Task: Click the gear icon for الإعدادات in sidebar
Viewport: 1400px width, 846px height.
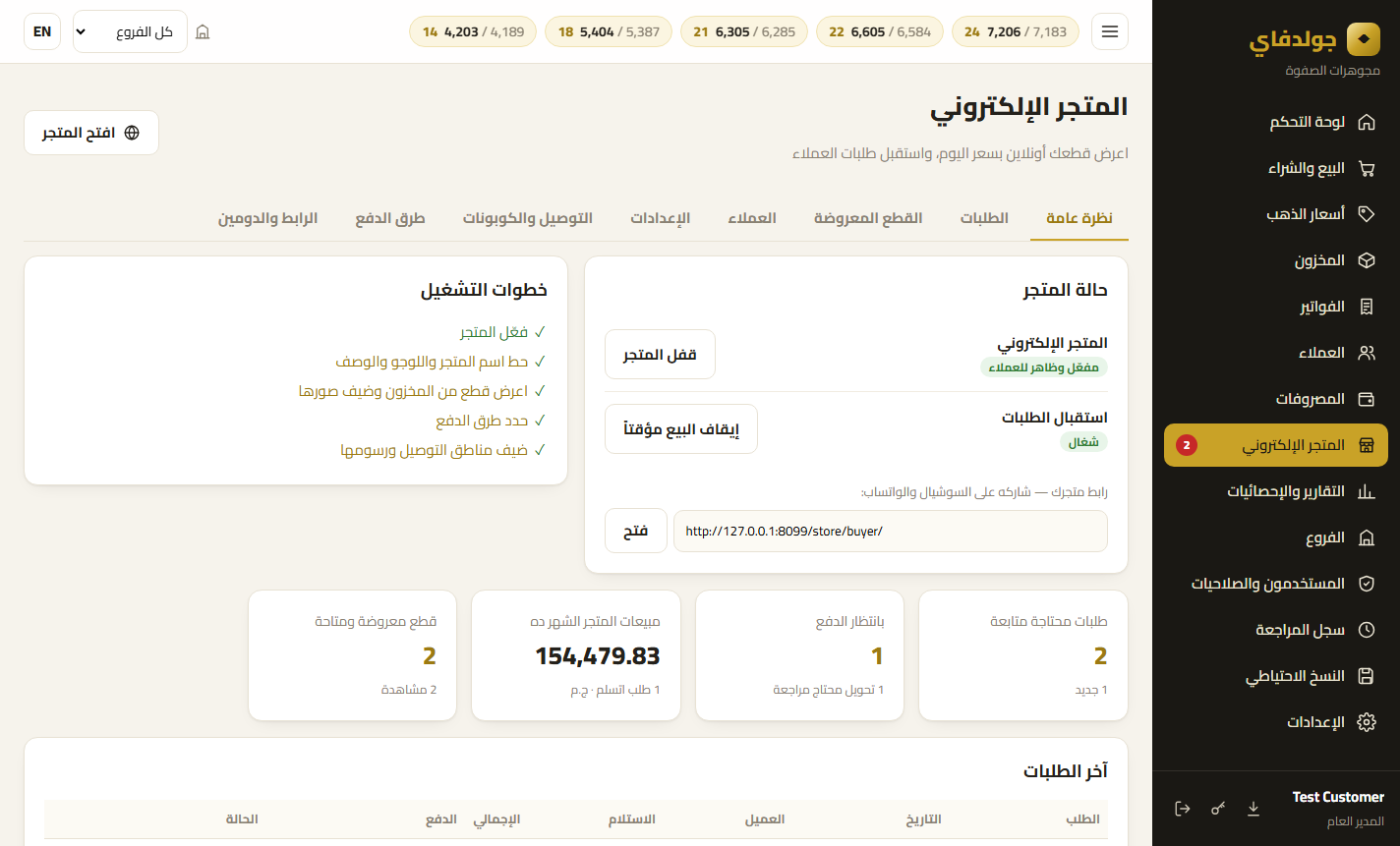Action: (x=1366, y=722)
